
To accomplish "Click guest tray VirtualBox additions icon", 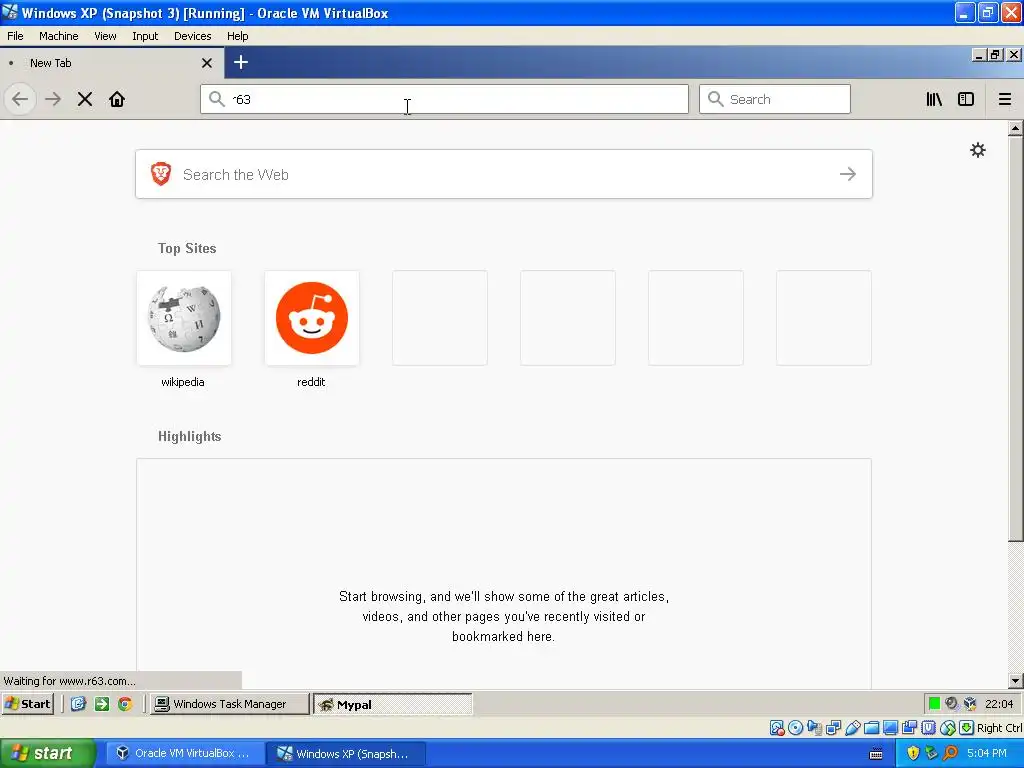I will pos(970,703).
